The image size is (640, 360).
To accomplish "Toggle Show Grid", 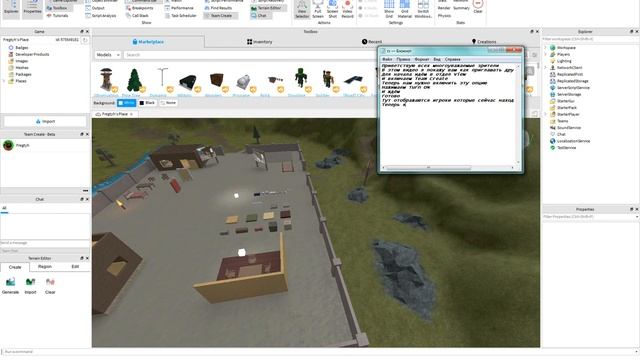I will 389,9.
